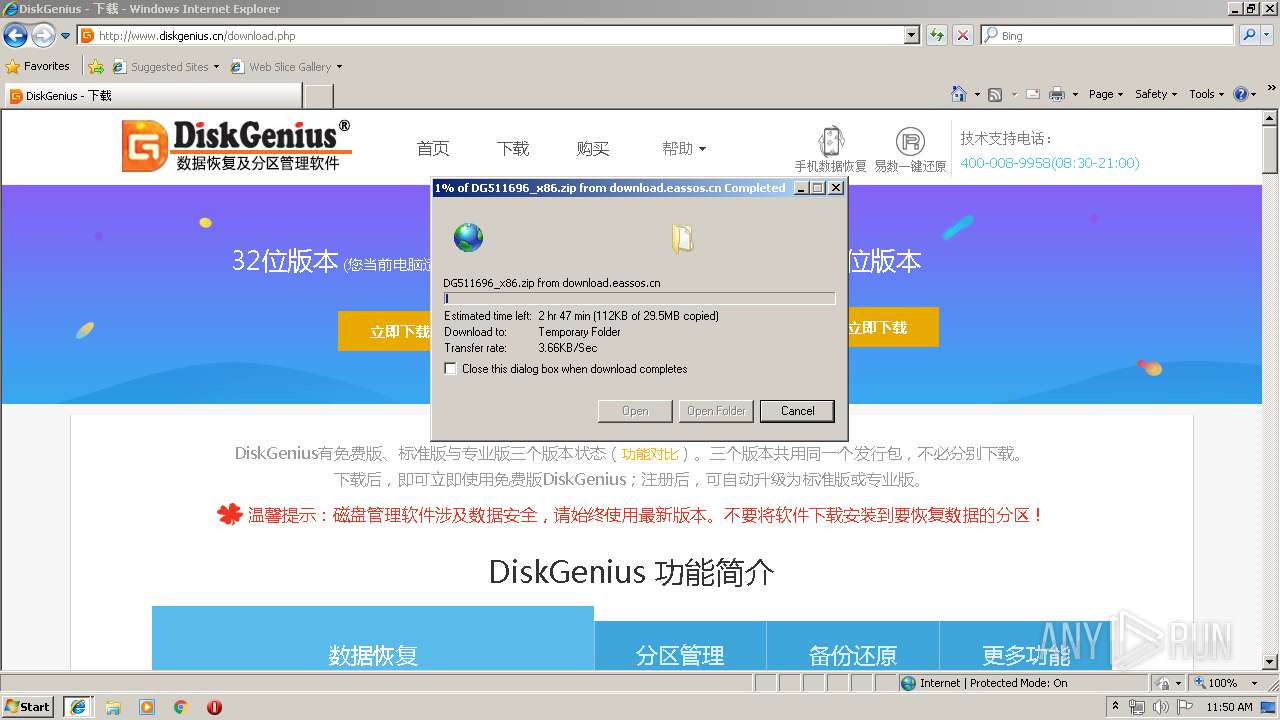Launch Windows Media Player from taskbar
The height and width of the screenshot is (720, 1280).
coord(147,707)
